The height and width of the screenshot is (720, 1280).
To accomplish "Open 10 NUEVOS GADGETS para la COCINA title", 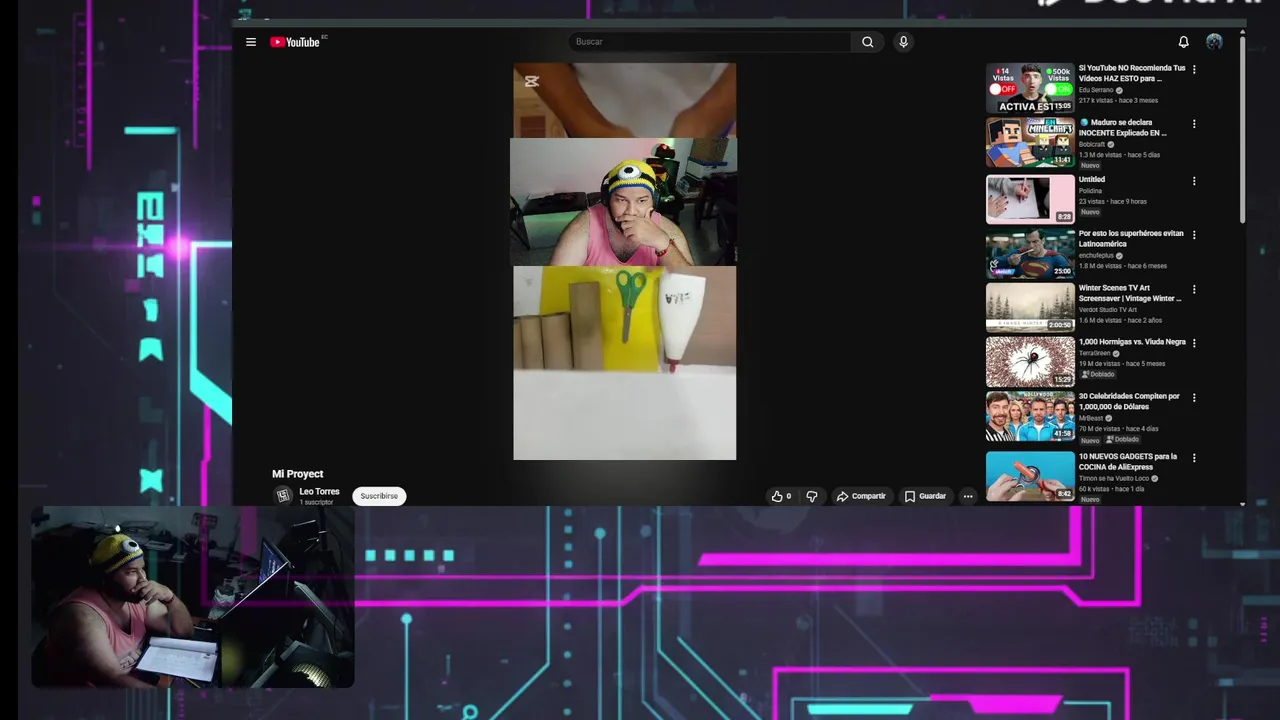I will pyautogui.click(x=1128, y=461).
